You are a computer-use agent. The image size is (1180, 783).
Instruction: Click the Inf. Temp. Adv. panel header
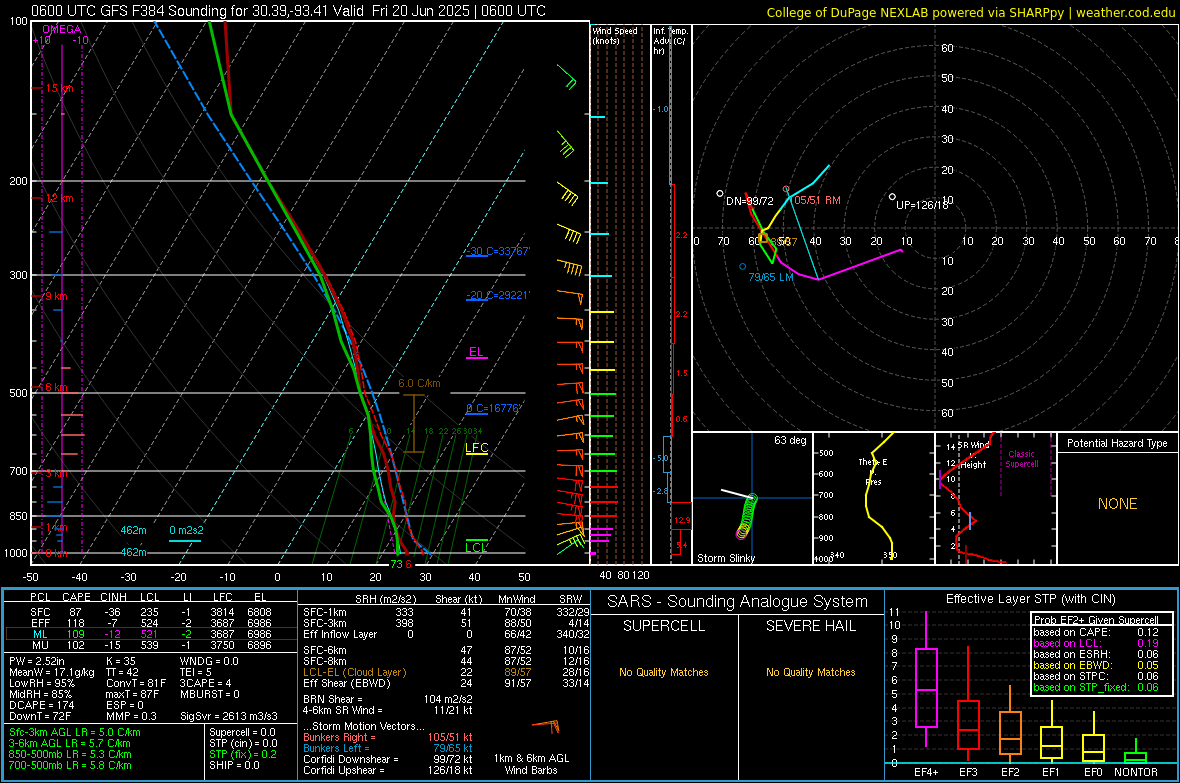[x=670, y=41]
